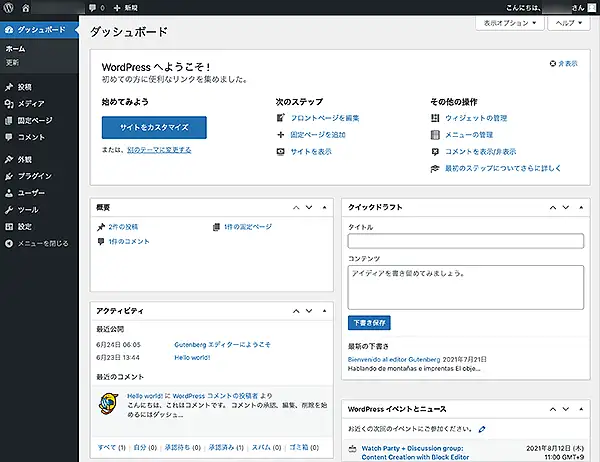Screen dimensions: 600x462
Task: Click the プラグイン plug icon in sidebar
Action: tap(9, 176)
